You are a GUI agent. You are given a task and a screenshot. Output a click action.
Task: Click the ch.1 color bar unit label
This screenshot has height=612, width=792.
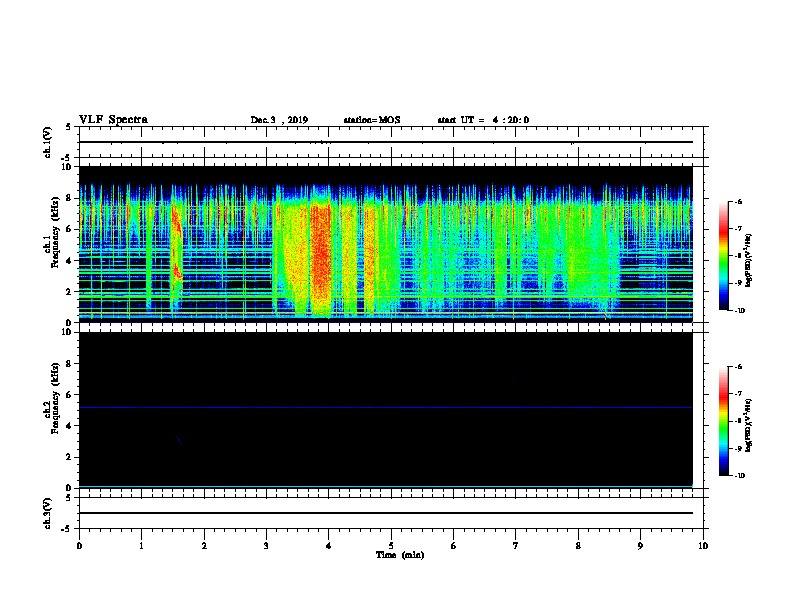point(749,261)
